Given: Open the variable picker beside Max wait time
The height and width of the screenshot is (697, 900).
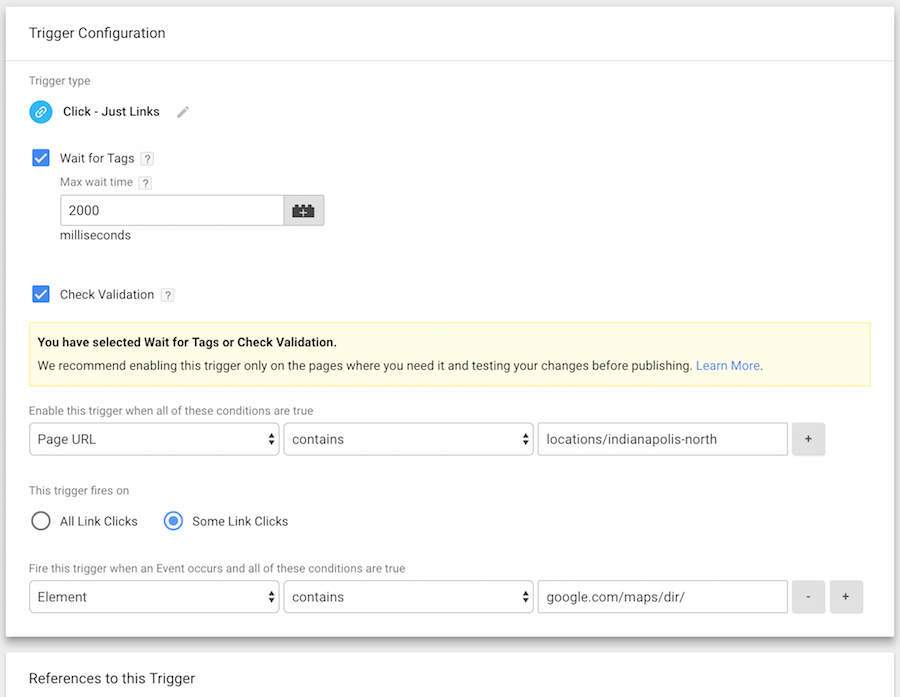Looking at the screenshot, I should (303, 210).
